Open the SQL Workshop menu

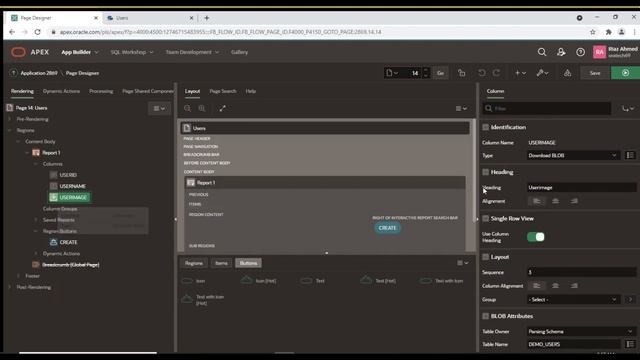tap(131, 52)
